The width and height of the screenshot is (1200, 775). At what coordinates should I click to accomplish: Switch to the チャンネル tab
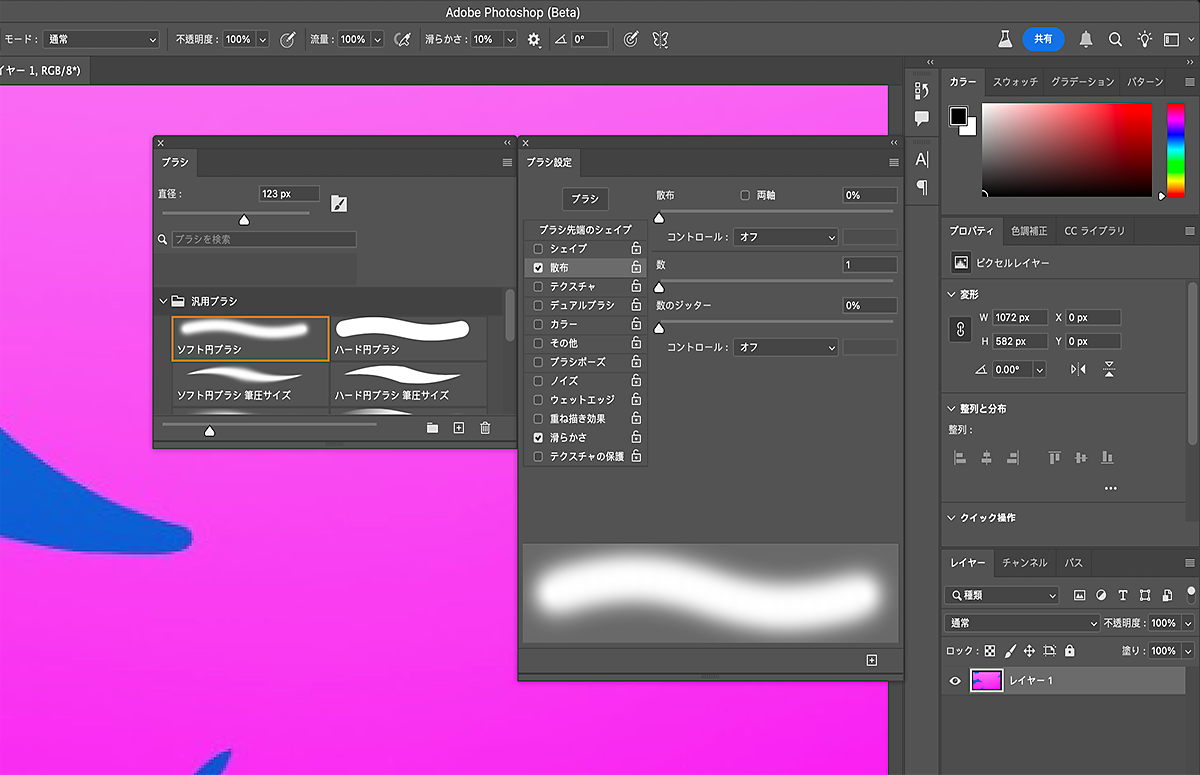pos(1024,562)
